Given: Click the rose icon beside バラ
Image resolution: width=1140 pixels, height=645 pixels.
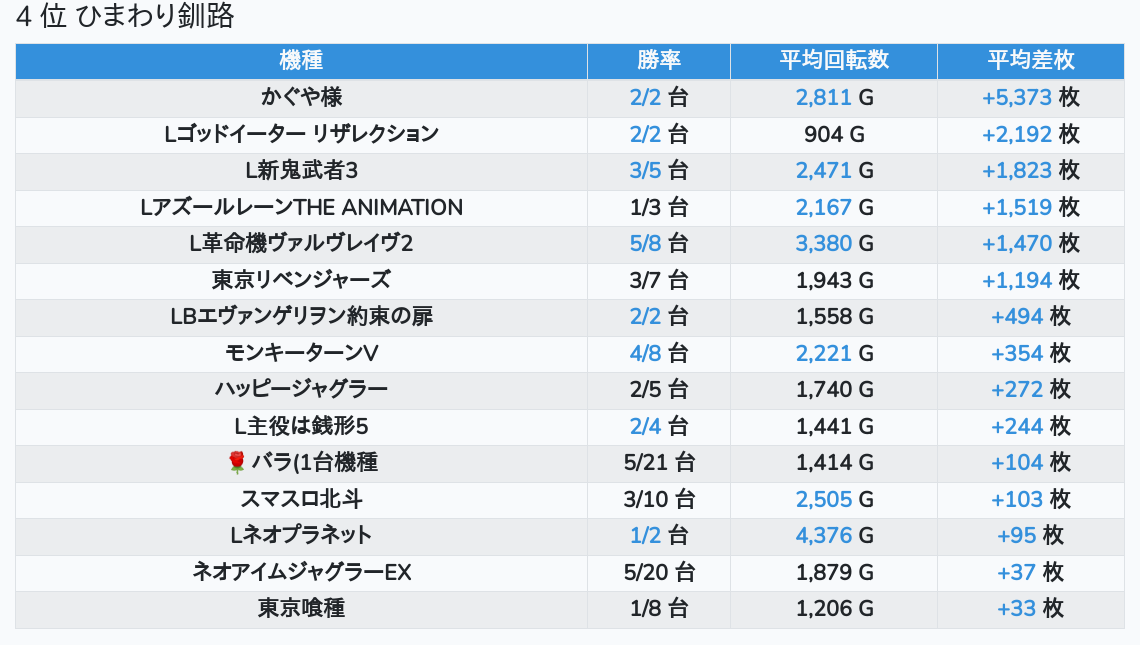Looking at the screenshot, I should point(237,462).
